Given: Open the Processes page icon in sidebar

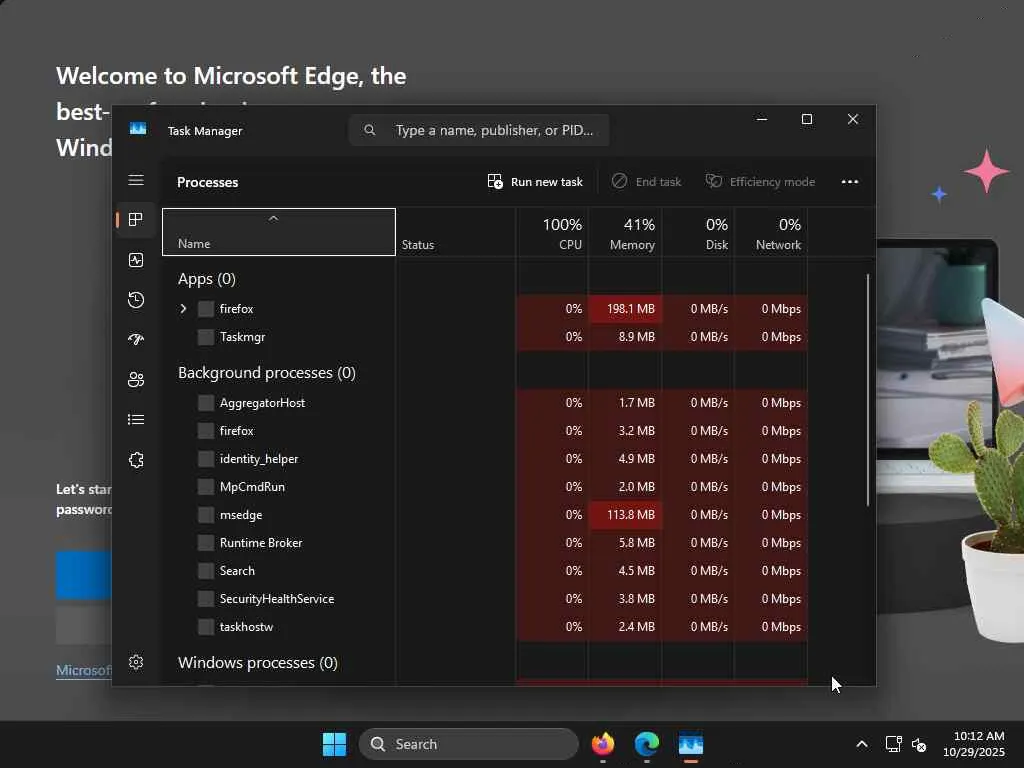Looking at the screenshot, I should tap(136, 219).
